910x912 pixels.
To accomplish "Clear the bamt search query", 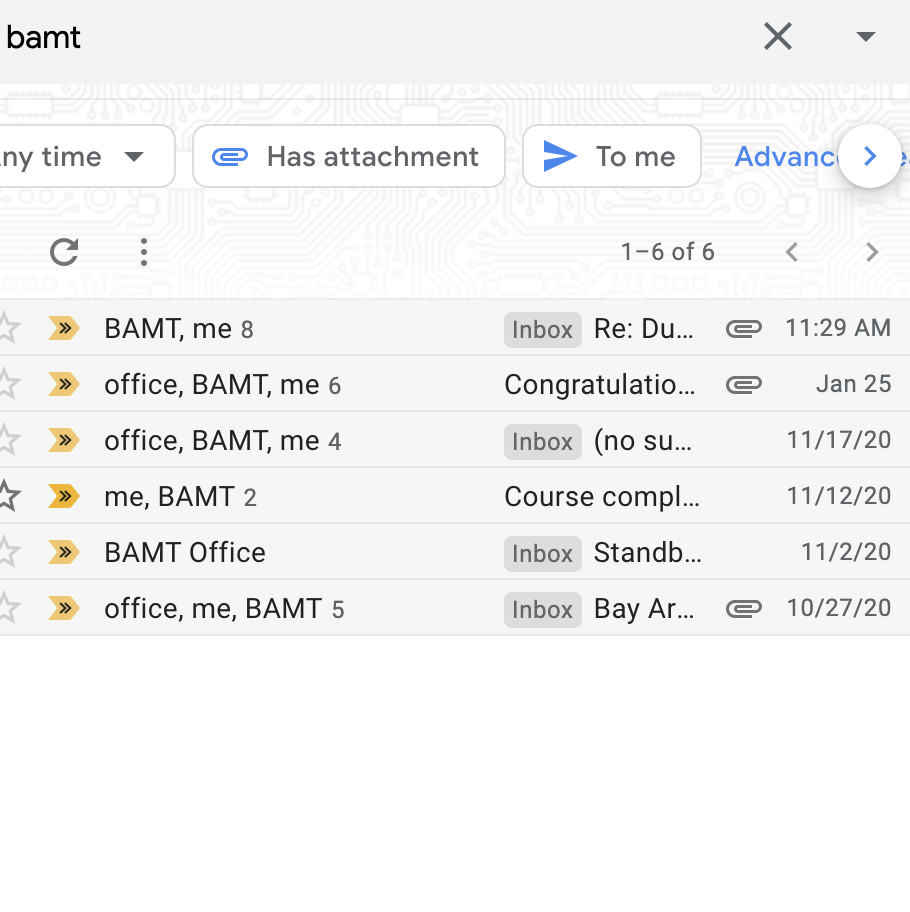I will pyautogui.click(x=777, y=37).
